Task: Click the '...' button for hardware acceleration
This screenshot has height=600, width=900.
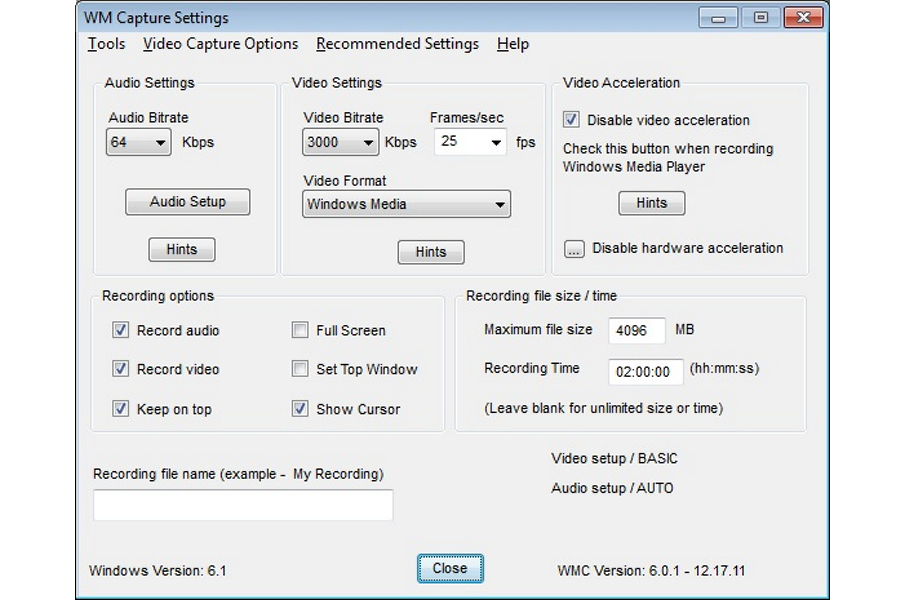Action: point(573,248)
